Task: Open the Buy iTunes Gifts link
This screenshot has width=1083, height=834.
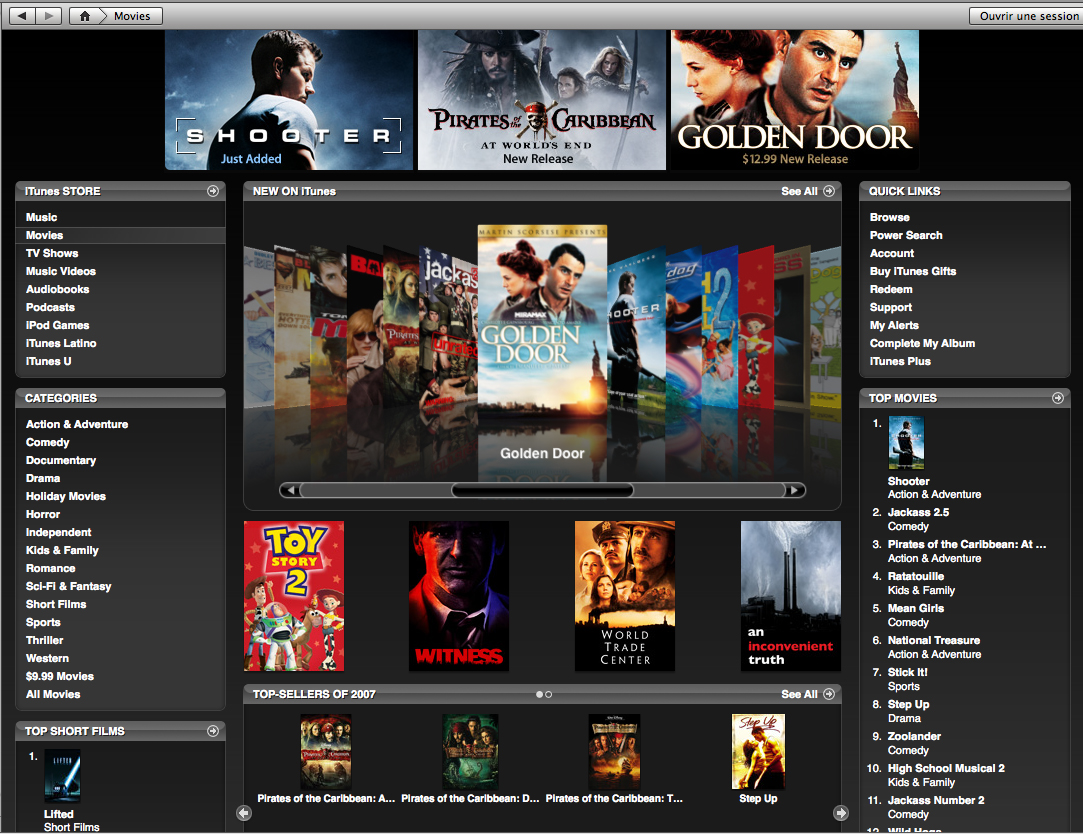Action: (x=912, y=271)
